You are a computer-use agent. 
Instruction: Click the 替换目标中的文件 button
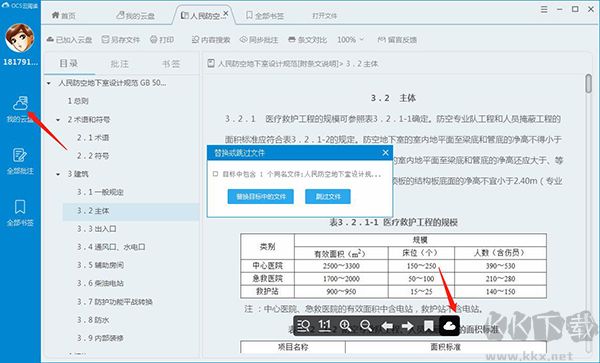[x=261, y=197]
